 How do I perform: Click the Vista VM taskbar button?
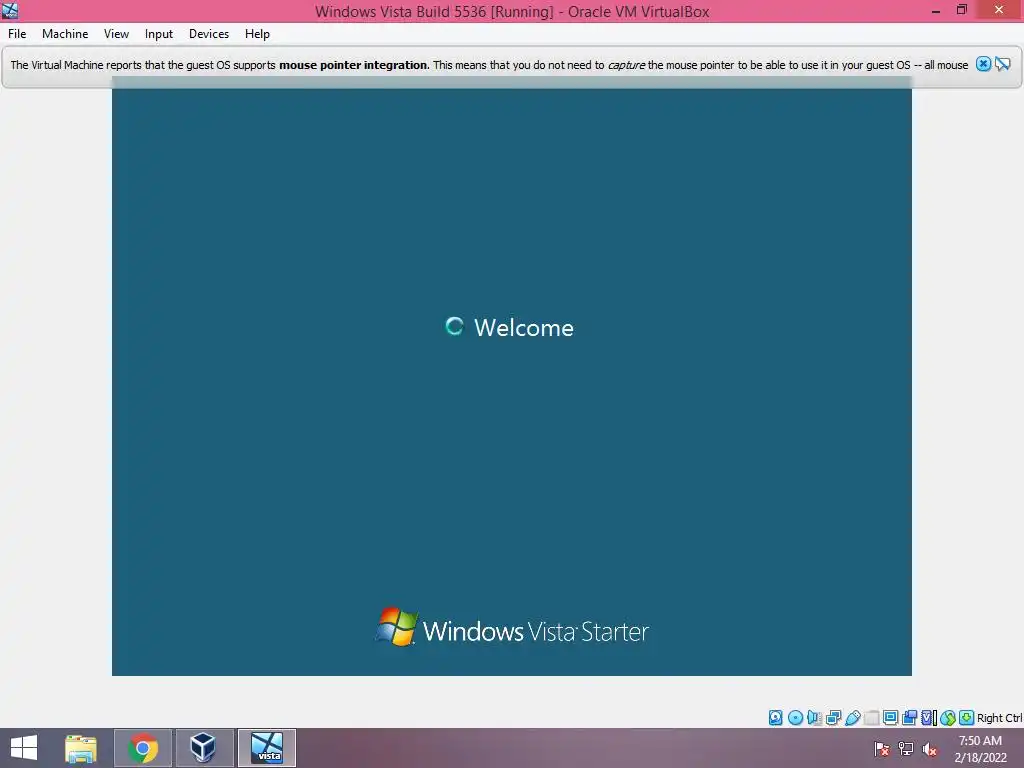(x=266, y=748)
